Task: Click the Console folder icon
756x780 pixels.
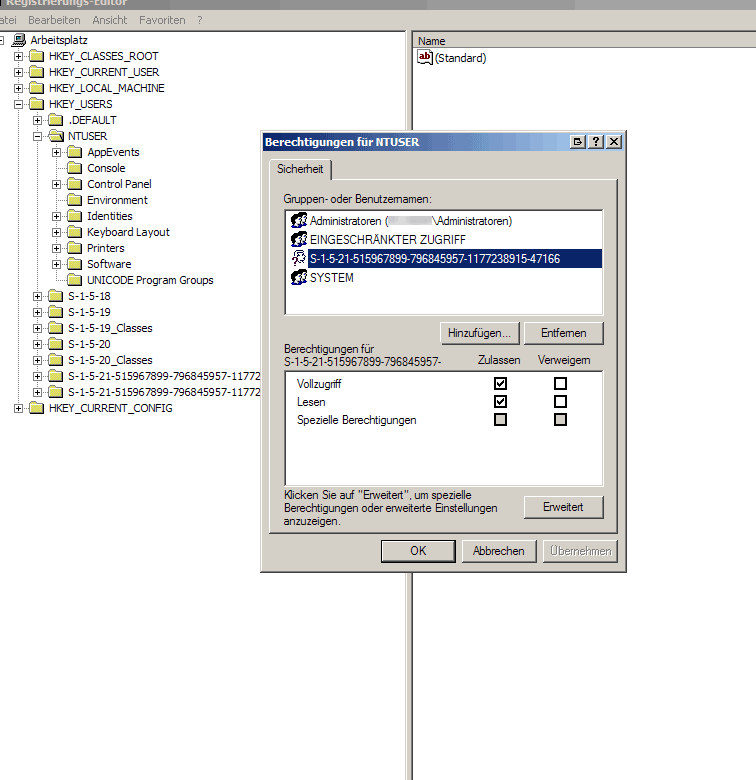Action: click(x=75, y=168)
